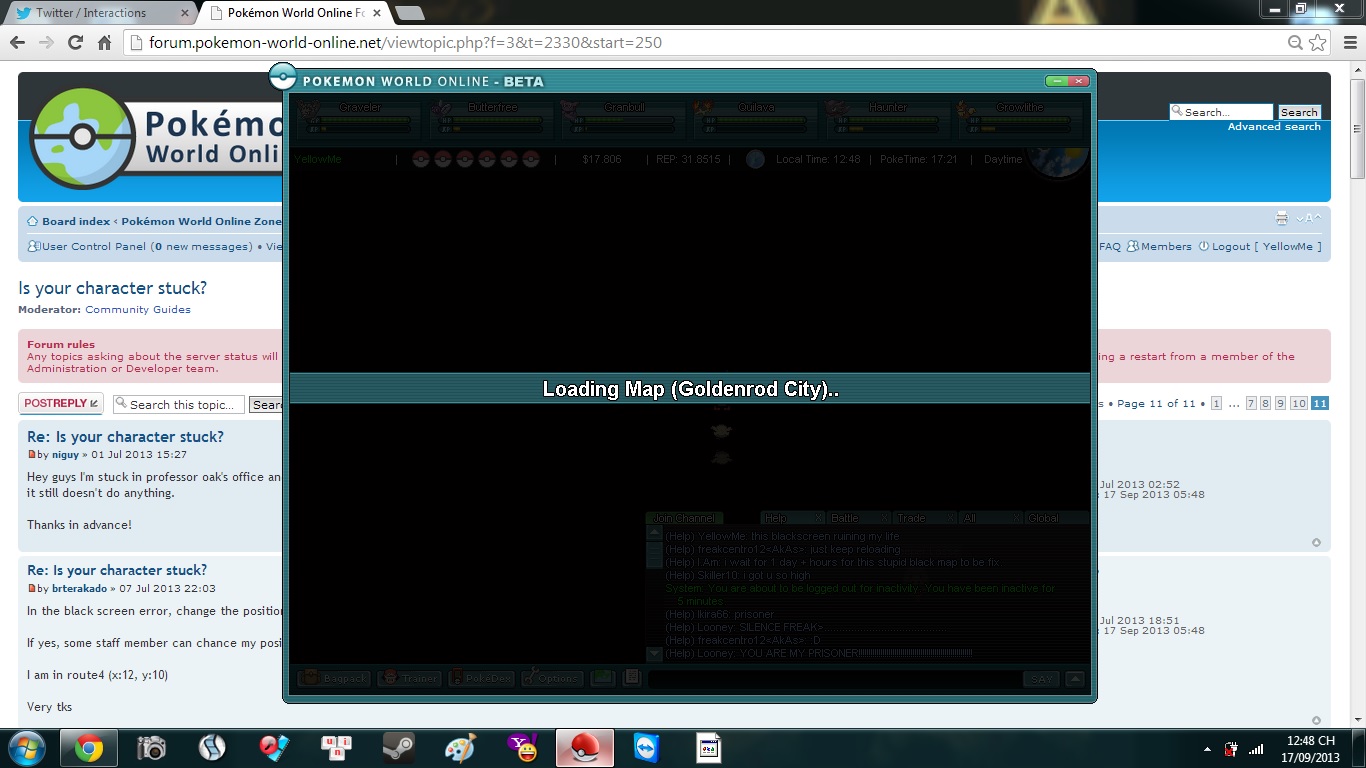Image resolution: width=1366 pixels, height=768 pixels.
Task: Switch to the Global chat channel tab
Action: [1056, 518]
